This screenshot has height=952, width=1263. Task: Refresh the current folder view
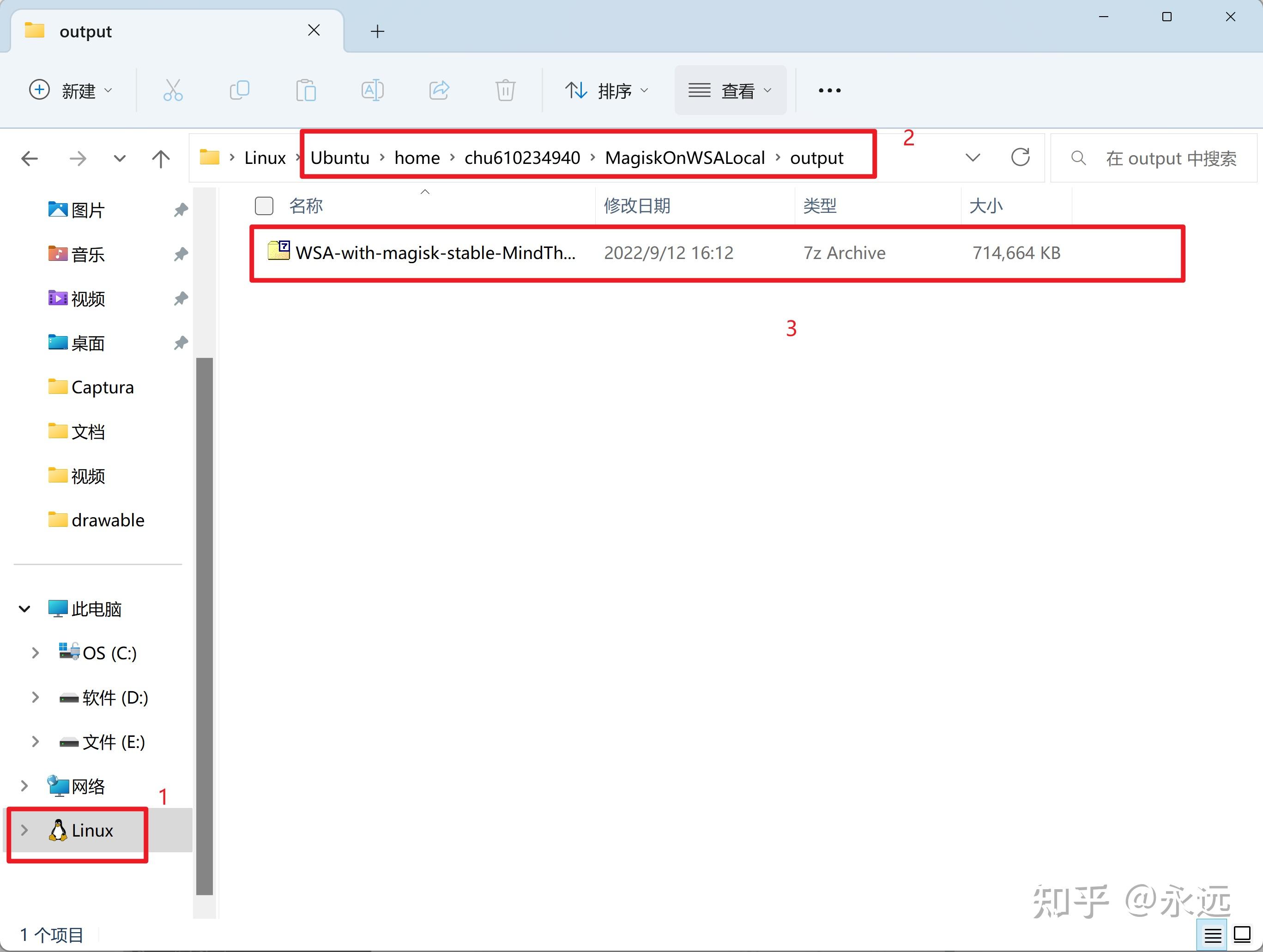point(1021,157)
